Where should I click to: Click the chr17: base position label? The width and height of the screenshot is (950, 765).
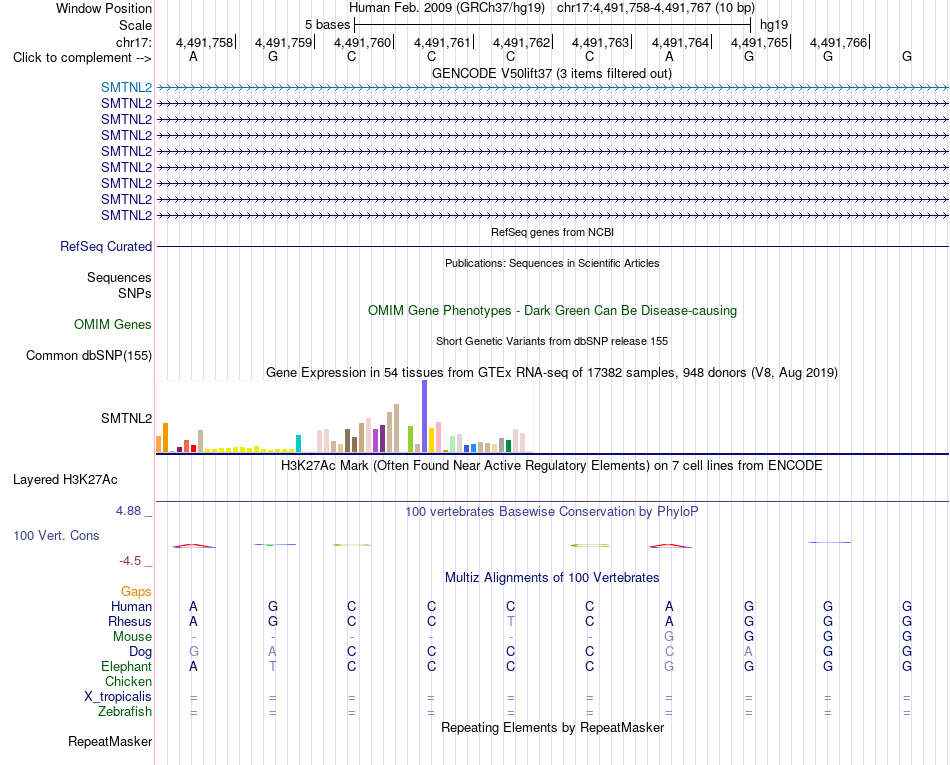(133, 42)
